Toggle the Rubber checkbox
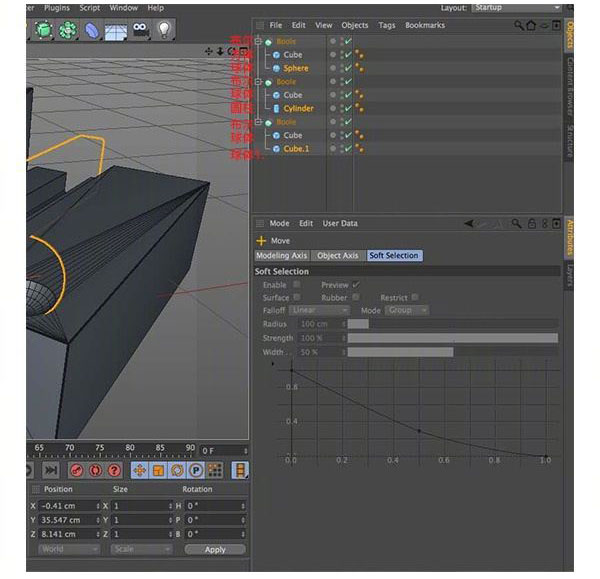The image size is (600, 579). pos(356,297)
